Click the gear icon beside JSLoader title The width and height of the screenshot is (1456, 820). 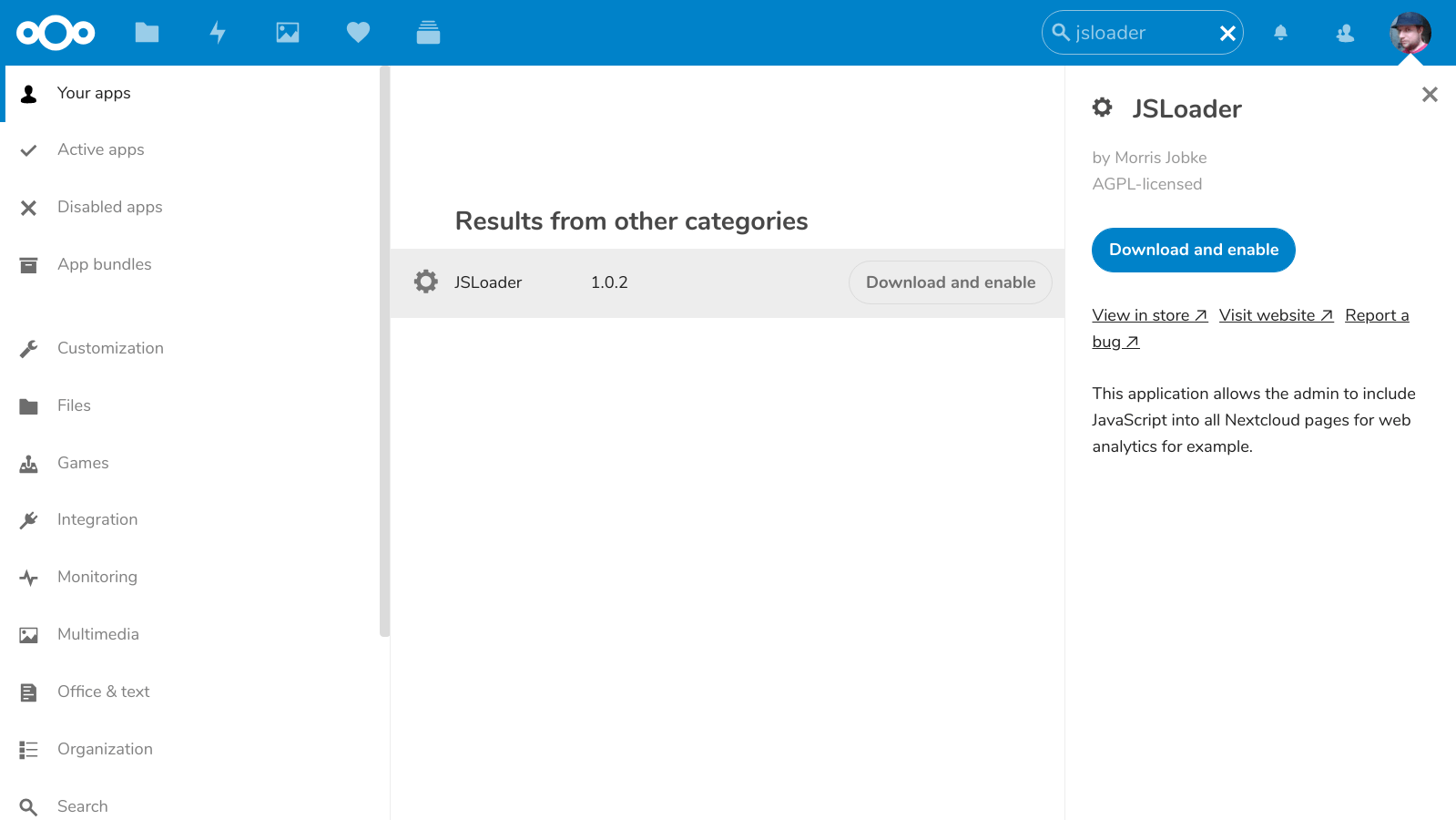(1103, 108)
